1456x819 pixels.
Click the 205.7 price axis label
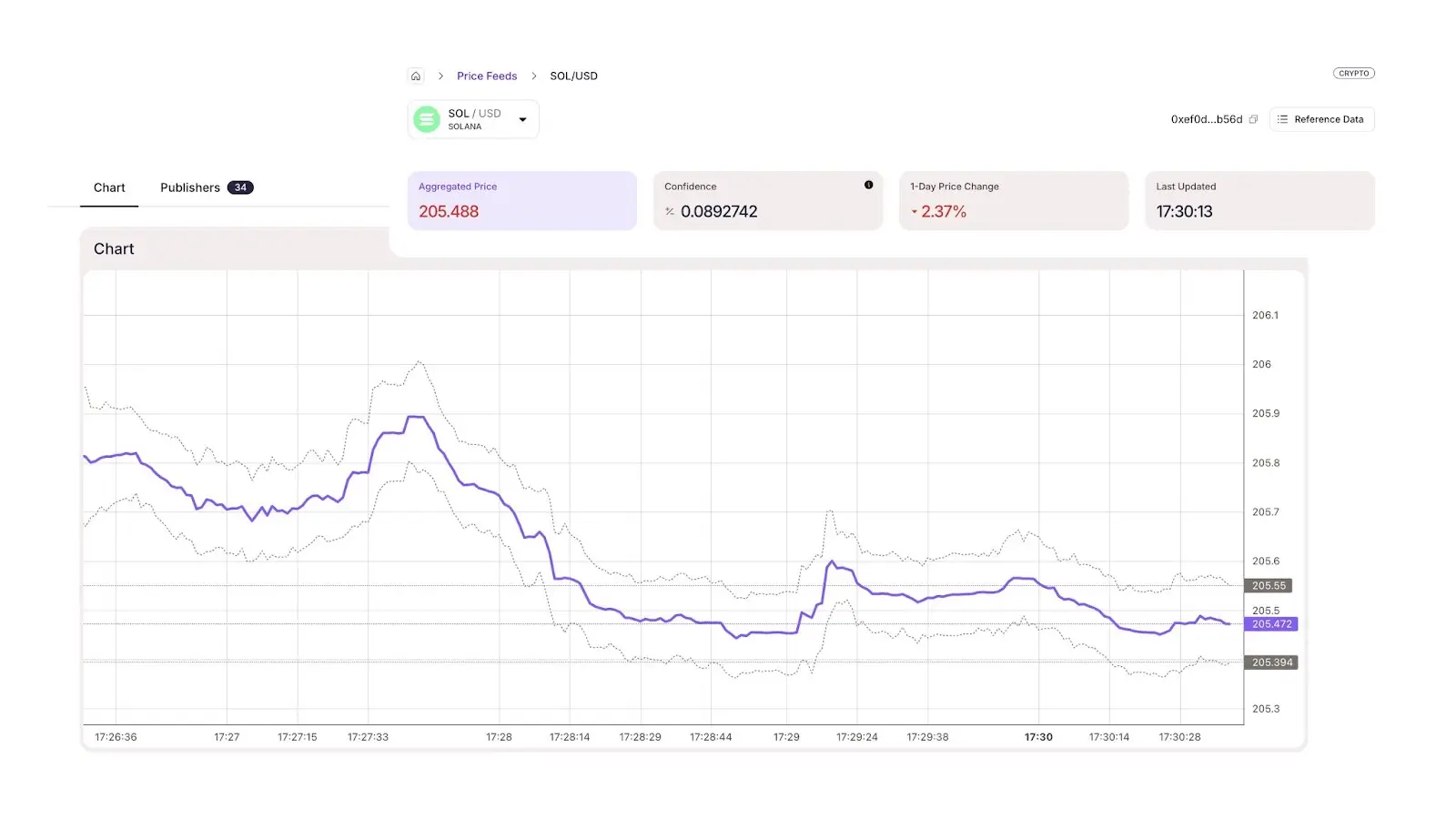pyautogui.click(x=1266, y=511)
